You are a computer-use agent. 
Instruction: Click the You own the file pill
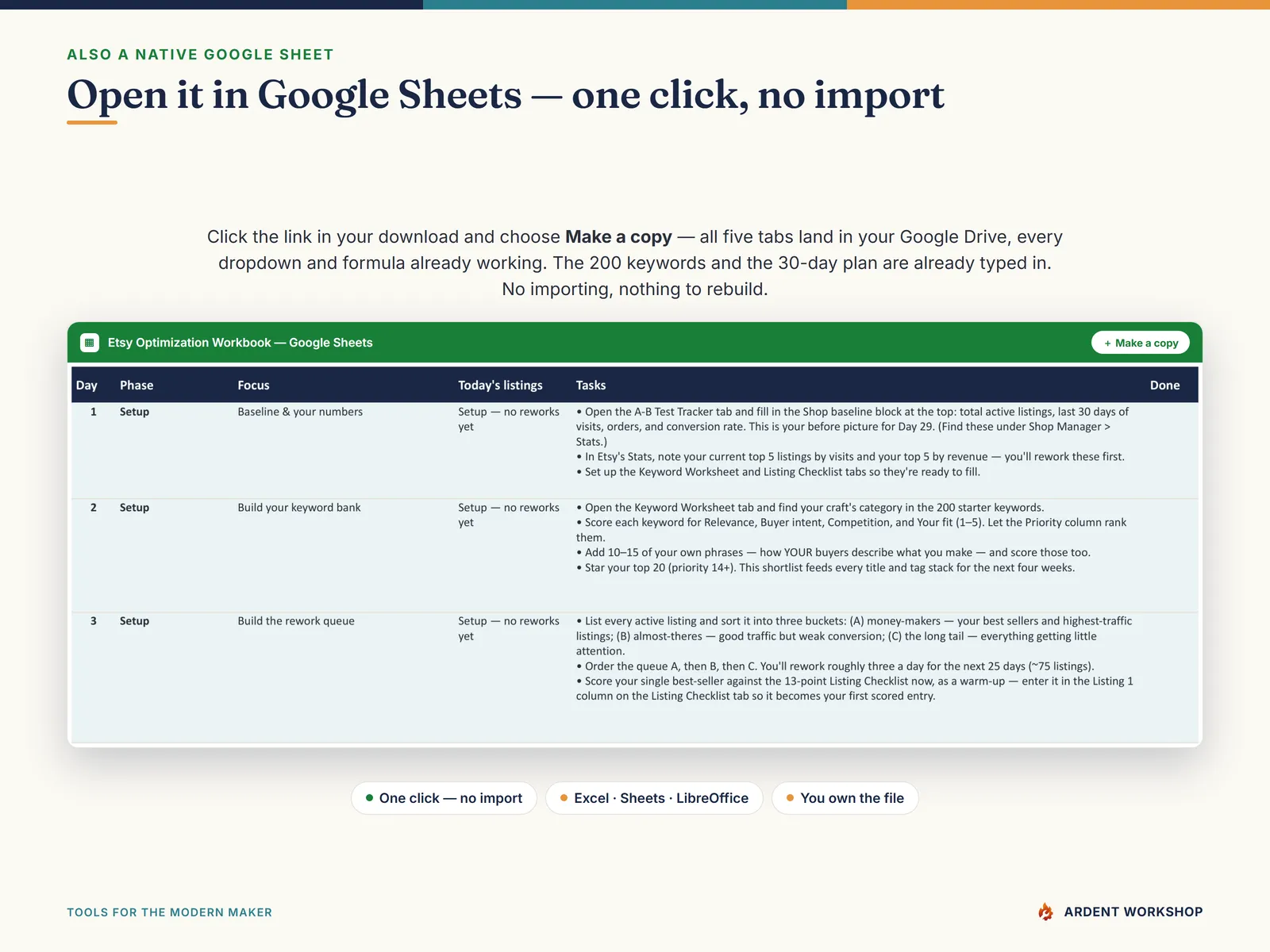[x=845, y=798]
